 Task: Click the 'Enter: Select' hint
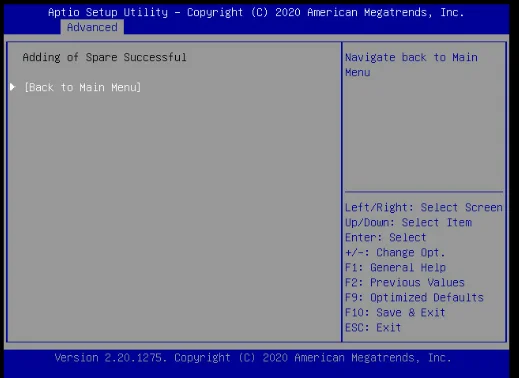coord(386,237)
